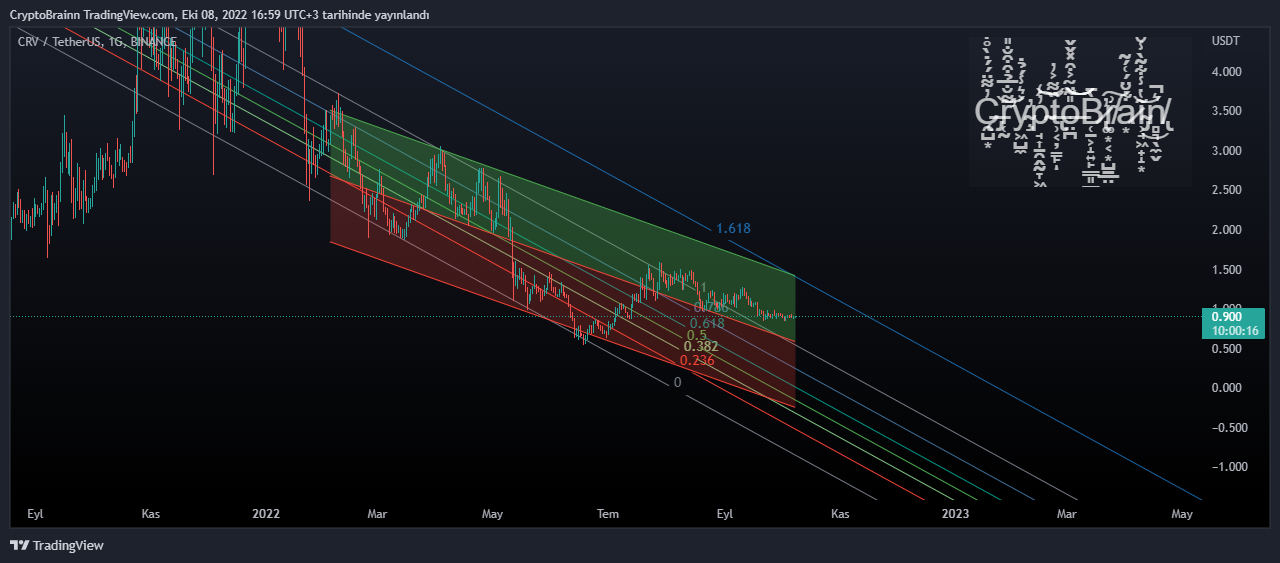Image resolution: width=1280 pixels, height=563 pixels.
Task: Click the 3.000 price axis label
Action: click(1226, 151)
